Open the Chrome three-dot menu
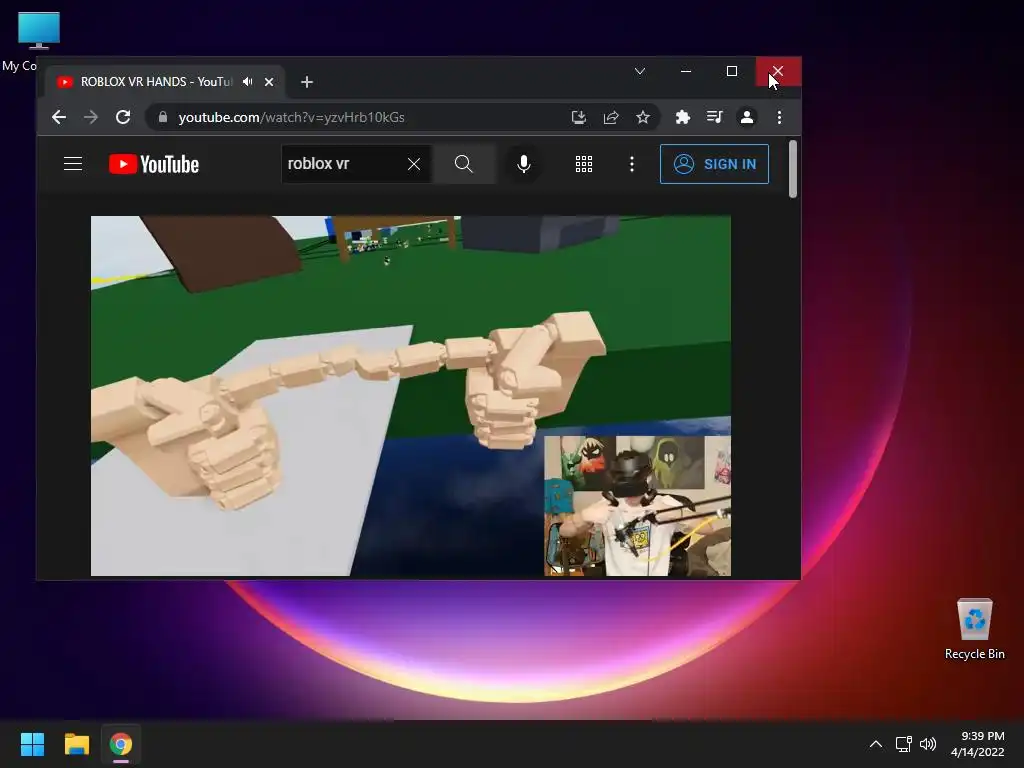Viewport: 1024px width, 768px height. coord(779,118)
